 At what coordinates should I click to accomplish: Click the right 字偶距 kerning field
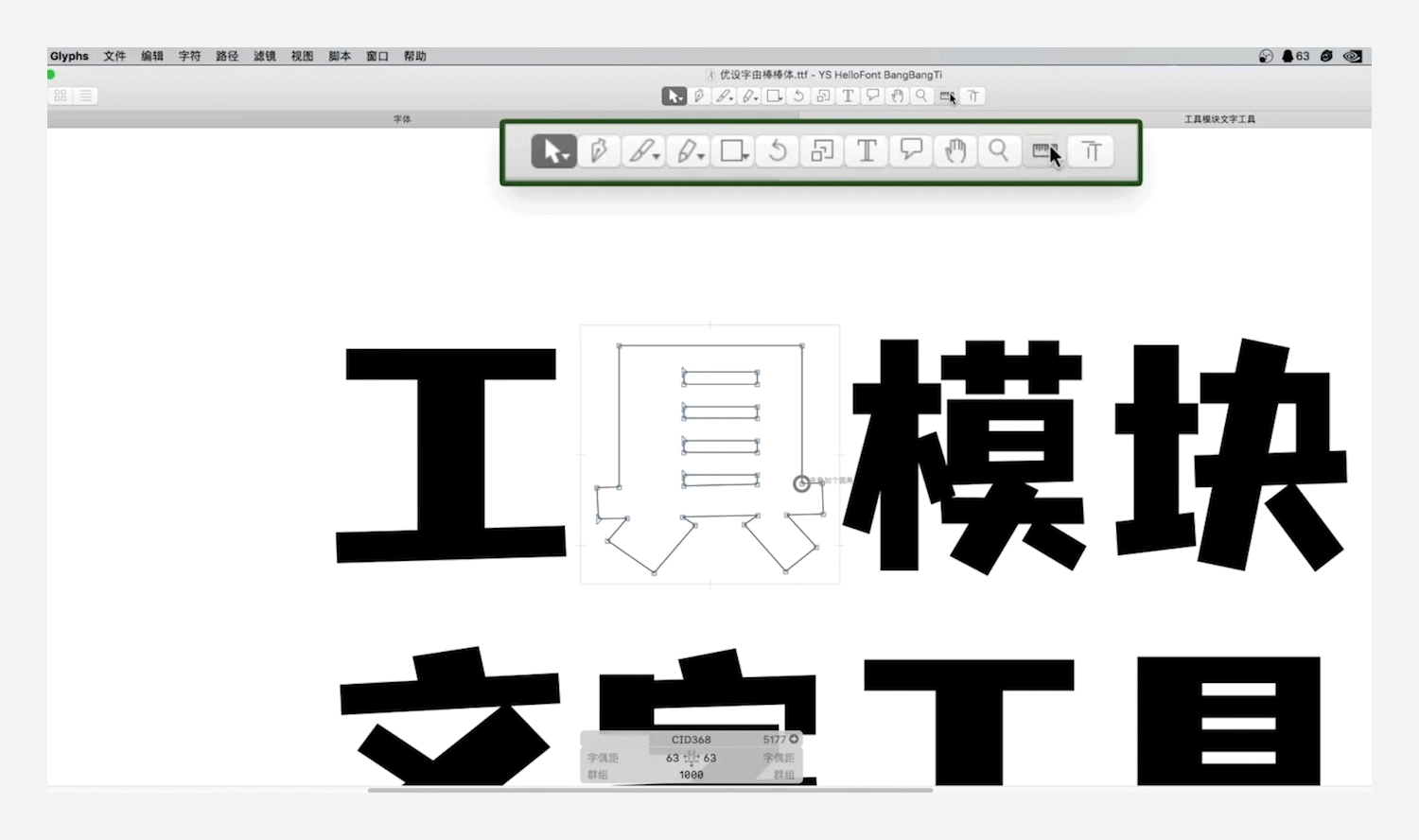coord(779,759)
